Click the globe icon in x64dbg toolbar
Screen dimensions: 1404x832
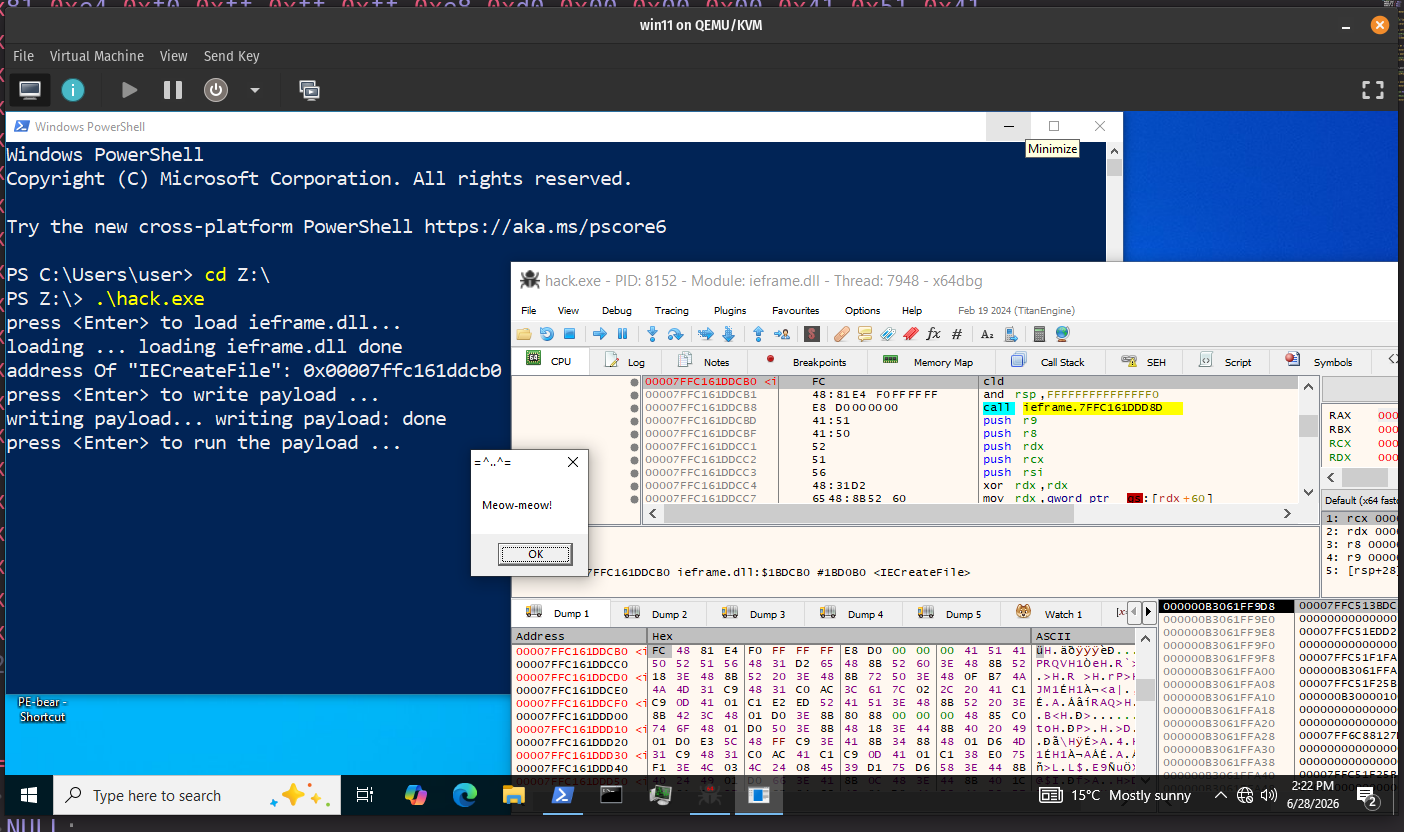[x=1062, y=334]
